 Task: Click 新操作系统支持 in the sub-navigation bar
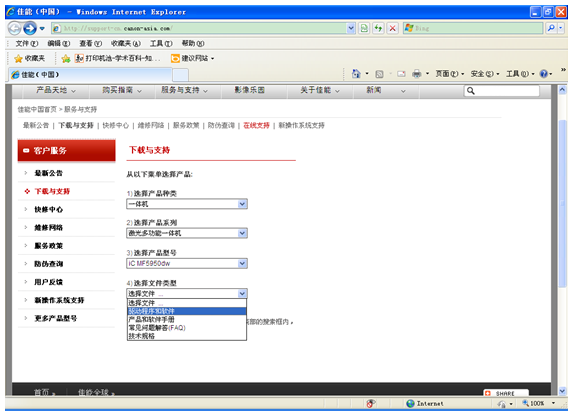[301, 125]
